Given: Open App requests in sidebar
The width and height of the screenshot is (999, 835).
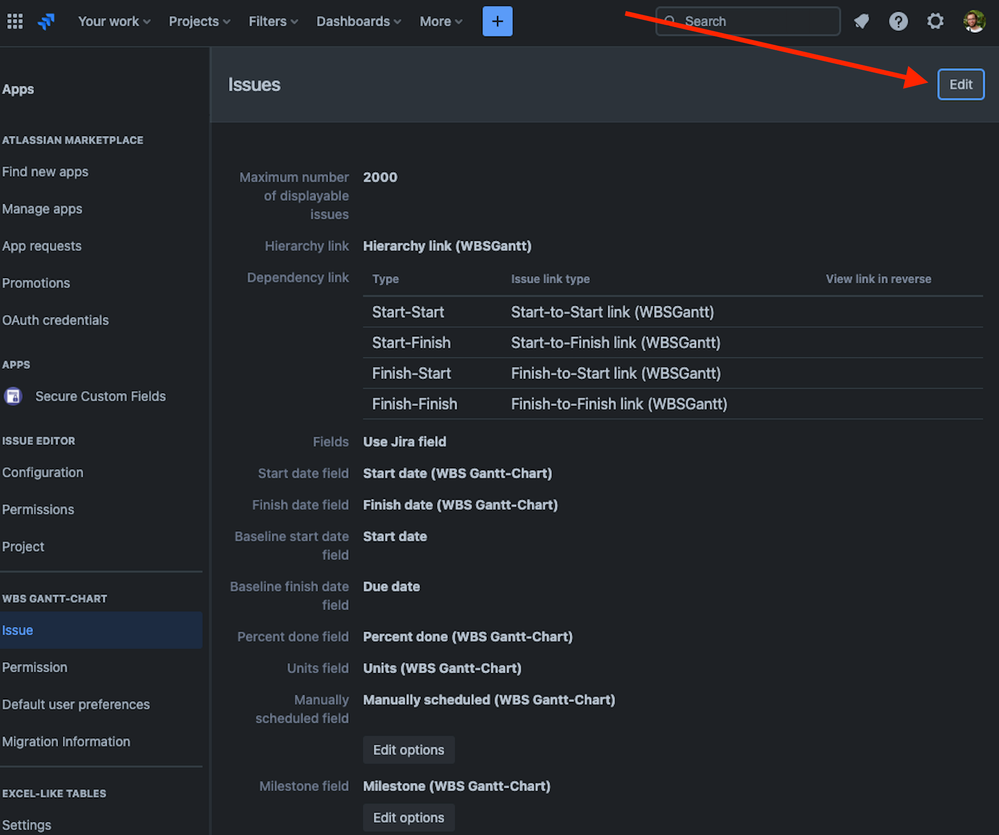Looking at the screenshot, I should [x=41, y=246].
